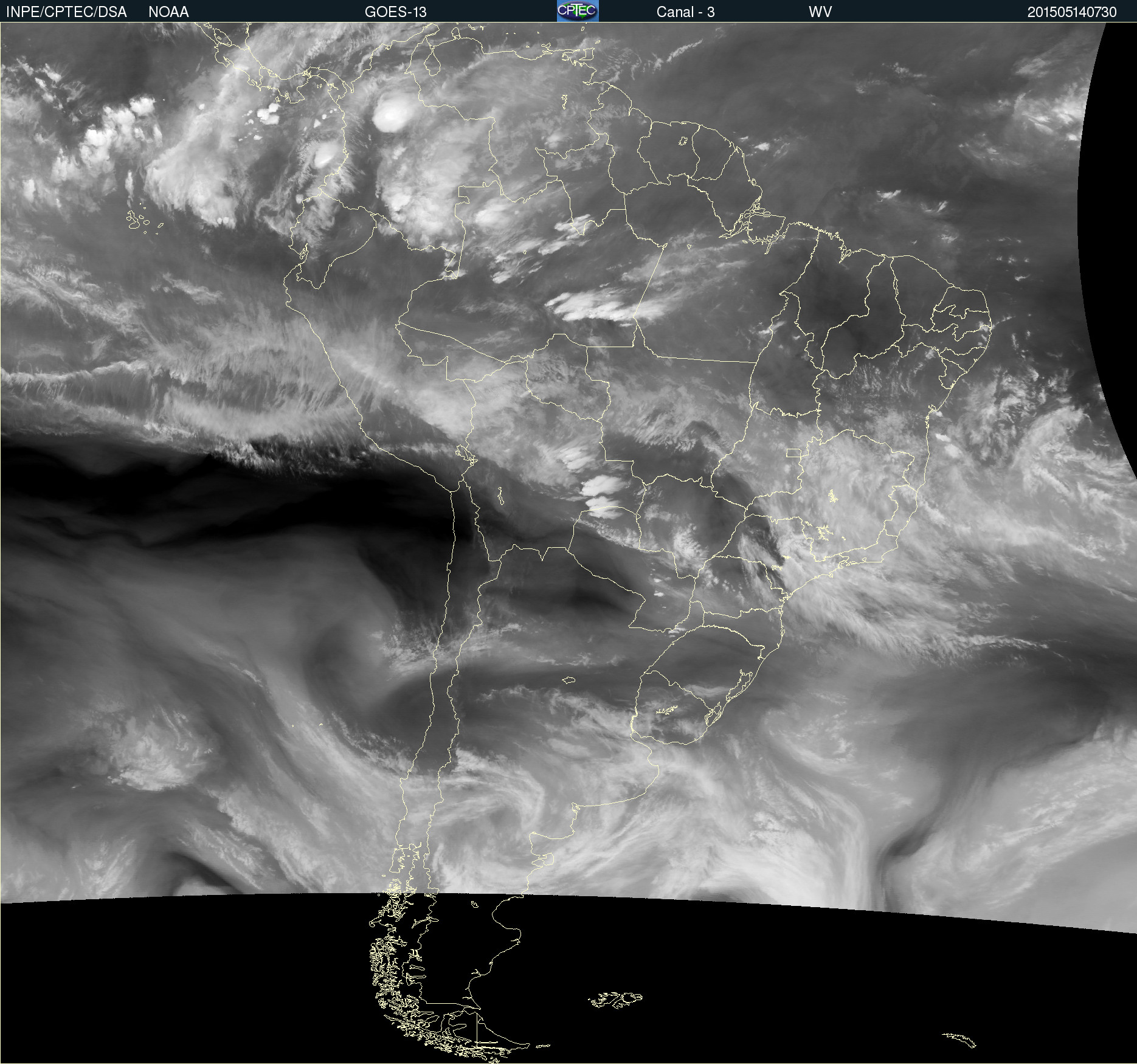Image resolution: width=1137 pixels, height=1064 pixels.
Task: Click the INPE/CPTEC/DSA header label
Action: pos(66,12)
